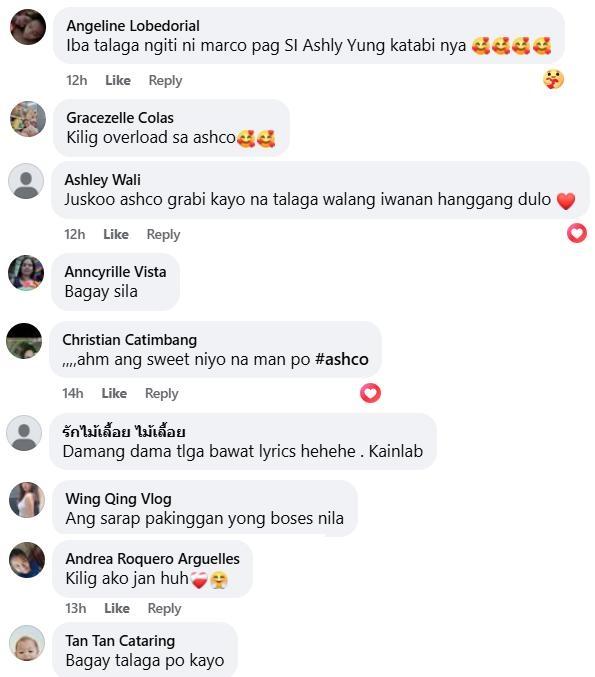Like Ashley Wali's comment

[116, 234]
